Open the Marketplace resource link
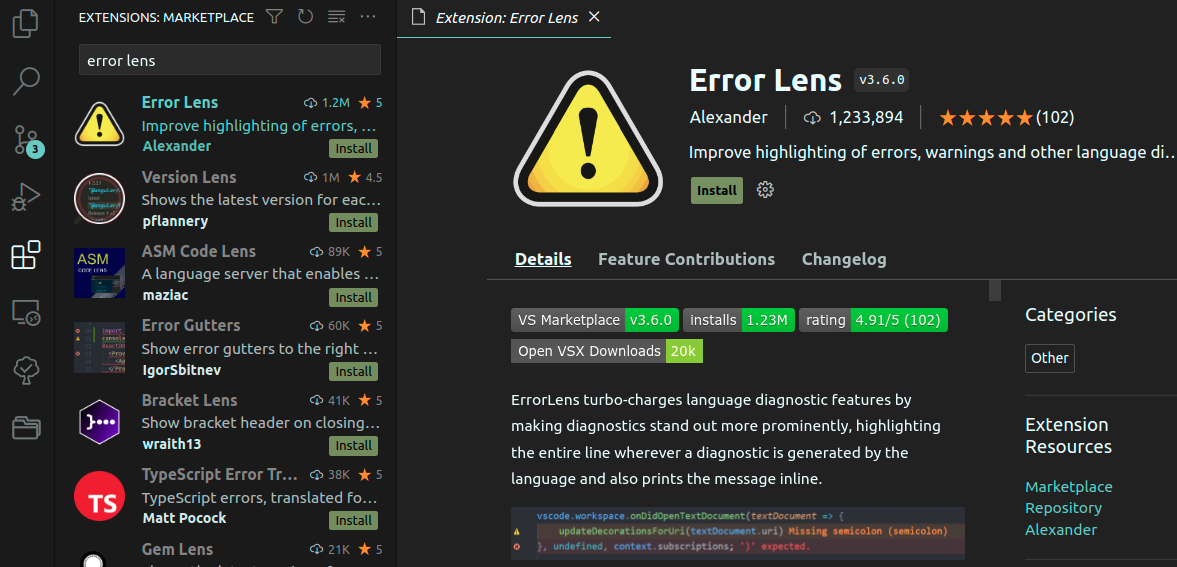Viewport: 1177px width, 567px height. [1068, 487]
